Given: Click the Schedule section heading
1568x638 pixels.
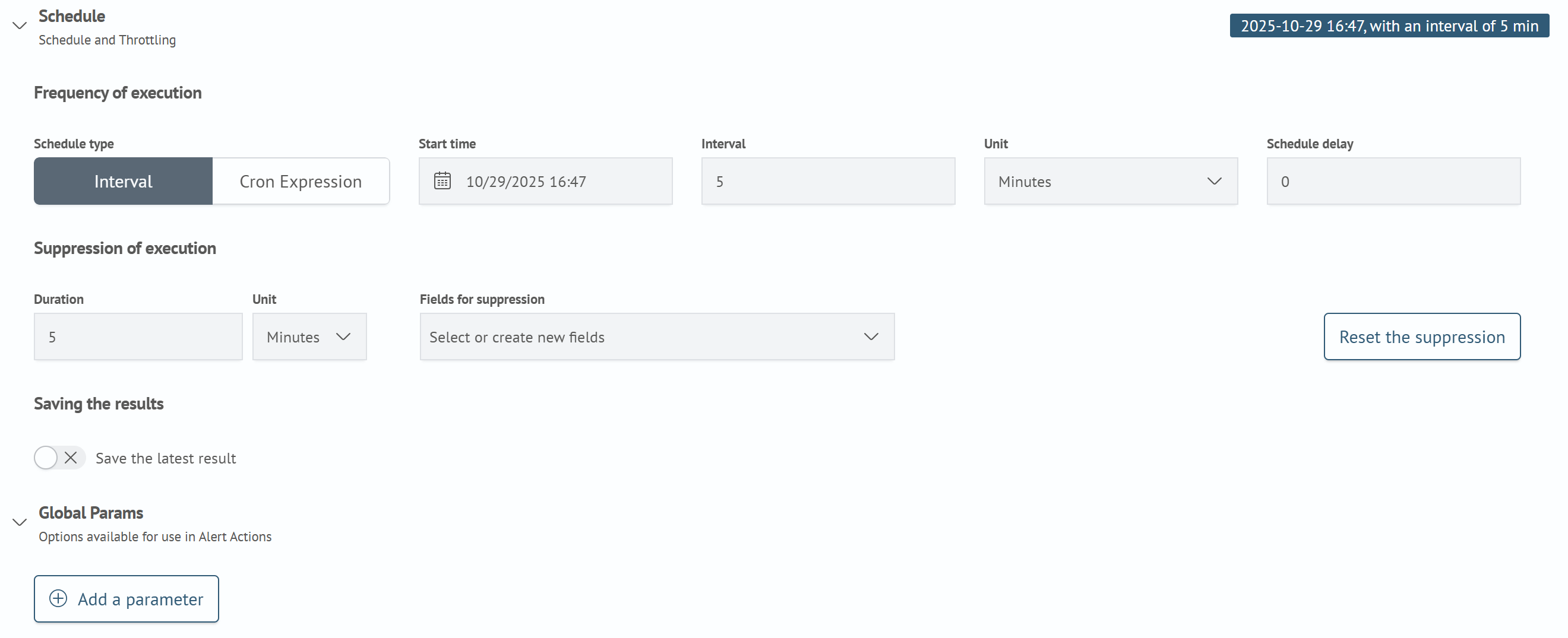Looking at the screenshot, I should [x=72, y=17].
